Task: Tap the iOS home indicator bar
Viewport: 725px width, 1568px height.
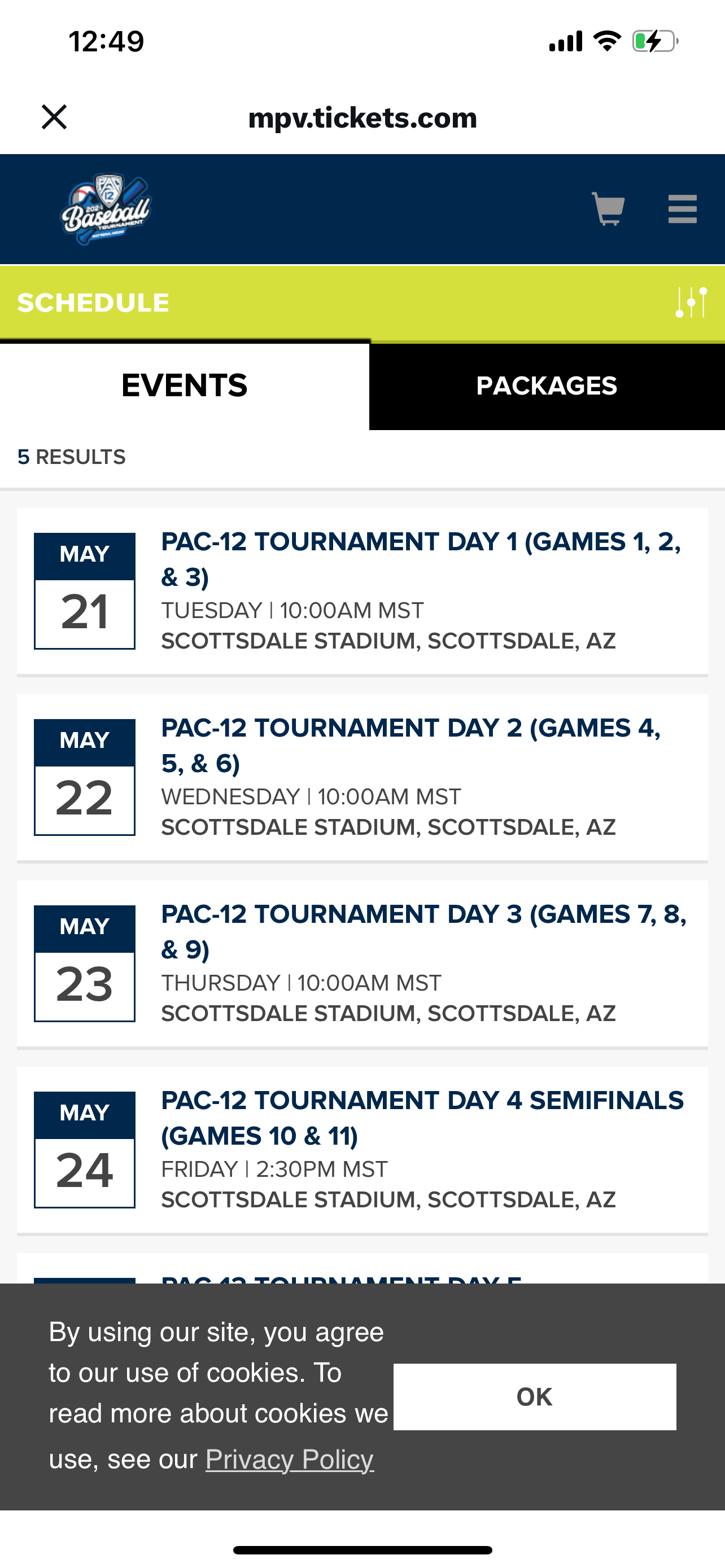Action: pyautogui.click(x=362, y=1550)
